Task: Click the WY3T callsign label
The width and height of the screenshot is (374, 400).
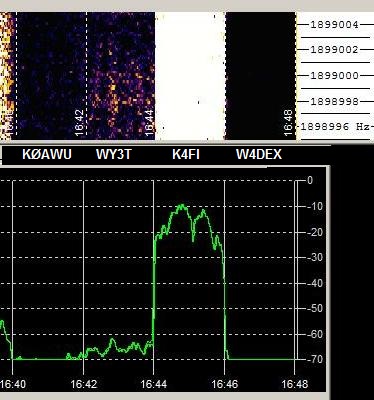Action: point(114,154)
